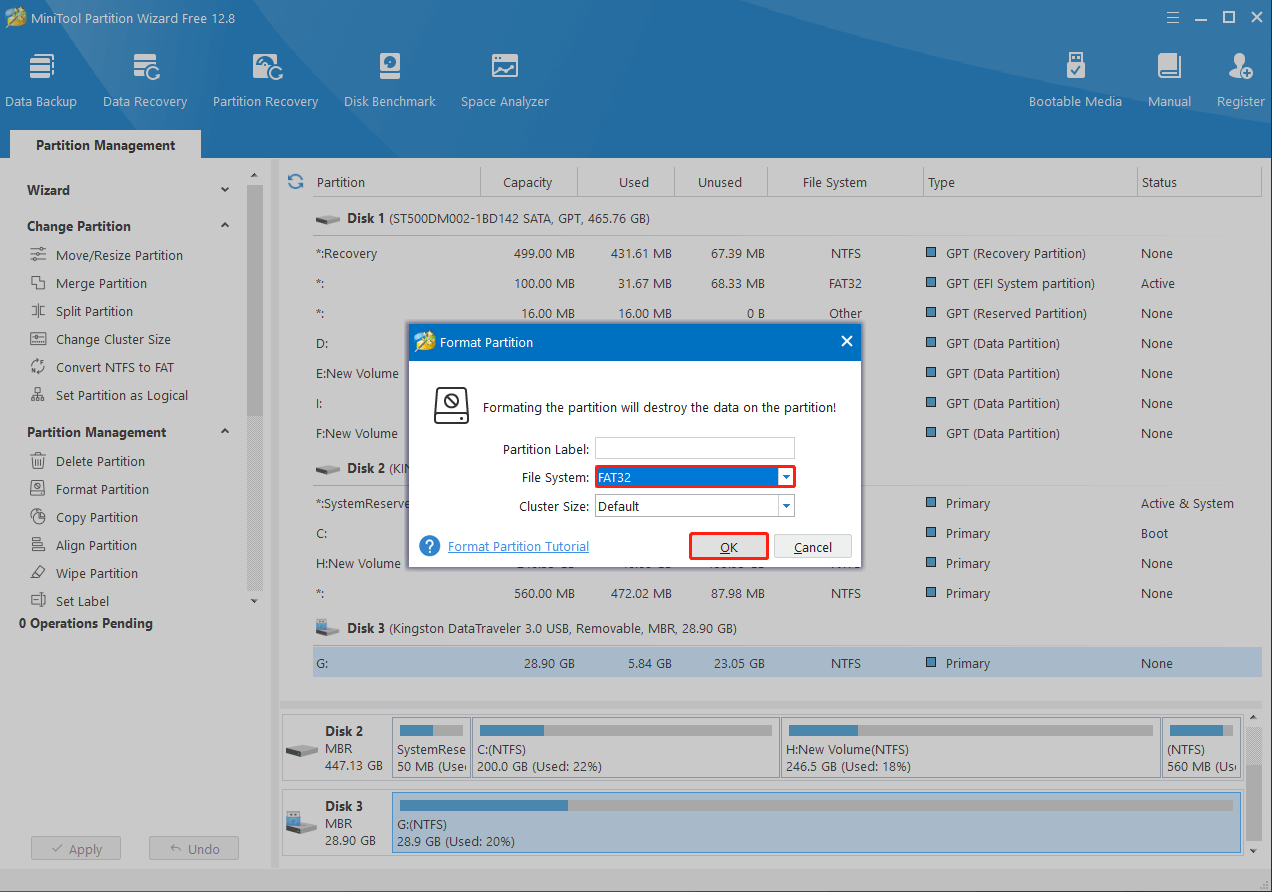Close the Format Partition dialog
Image resolution: width=1272 pixels, height=892 pixels.
coord(846,342)
